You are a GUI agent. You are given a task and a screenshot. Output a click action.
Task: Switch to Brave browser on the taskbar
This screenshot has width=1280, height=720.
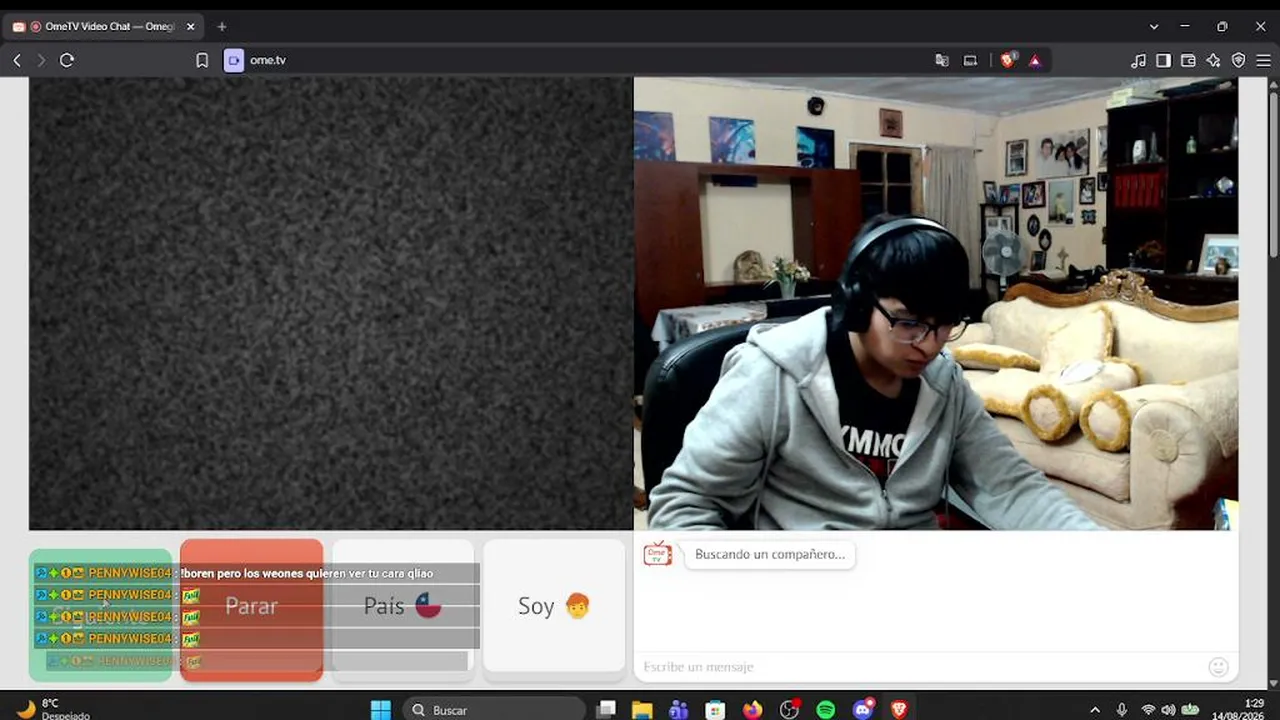(x=899, y=710)
